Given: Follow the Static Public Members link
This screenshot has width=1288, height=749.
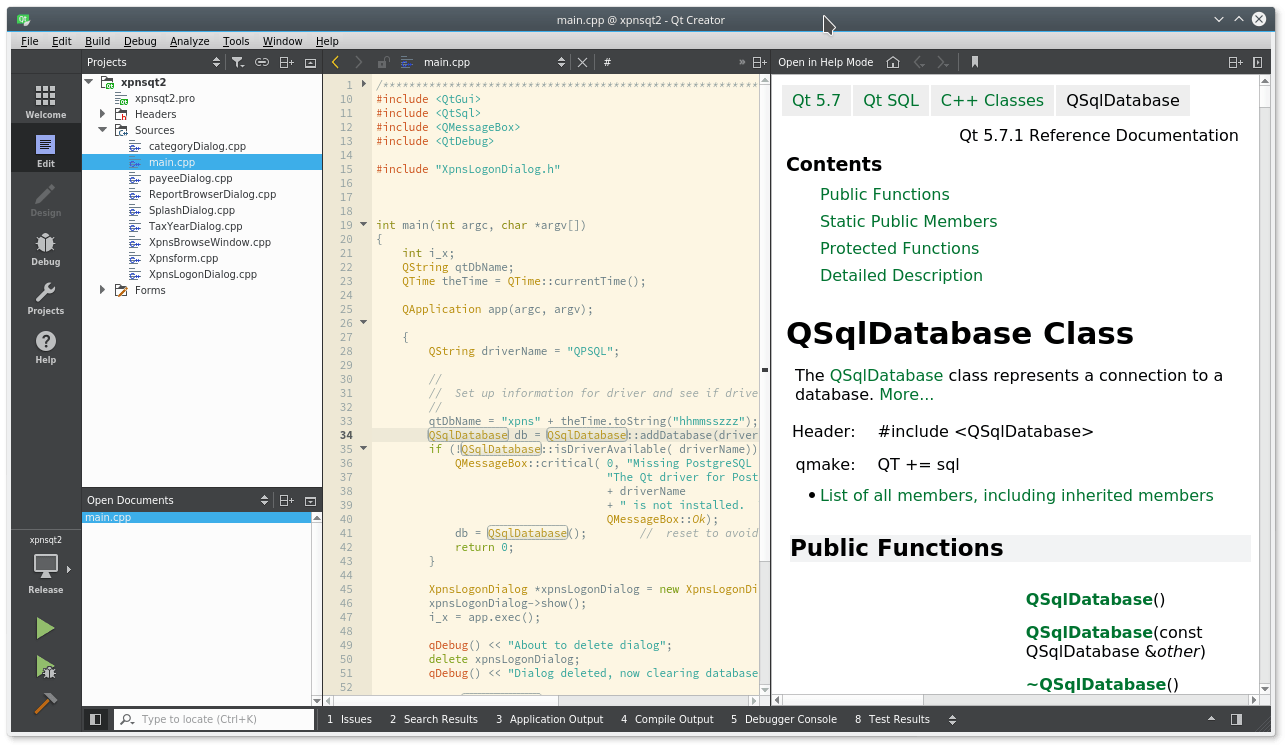Looking at the screenshot, I should [x=909, y=221].
